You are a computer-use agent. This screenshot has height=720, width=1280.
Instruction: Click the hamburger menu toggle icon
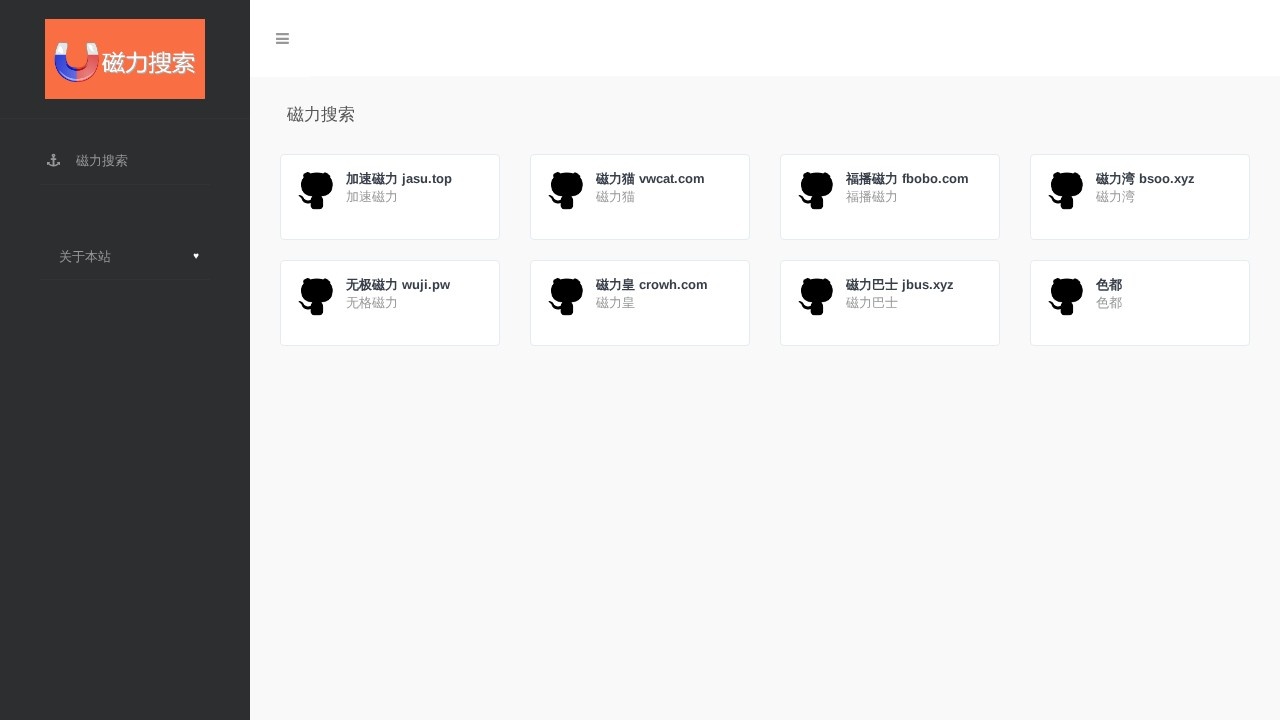click(x=282, y=39)
